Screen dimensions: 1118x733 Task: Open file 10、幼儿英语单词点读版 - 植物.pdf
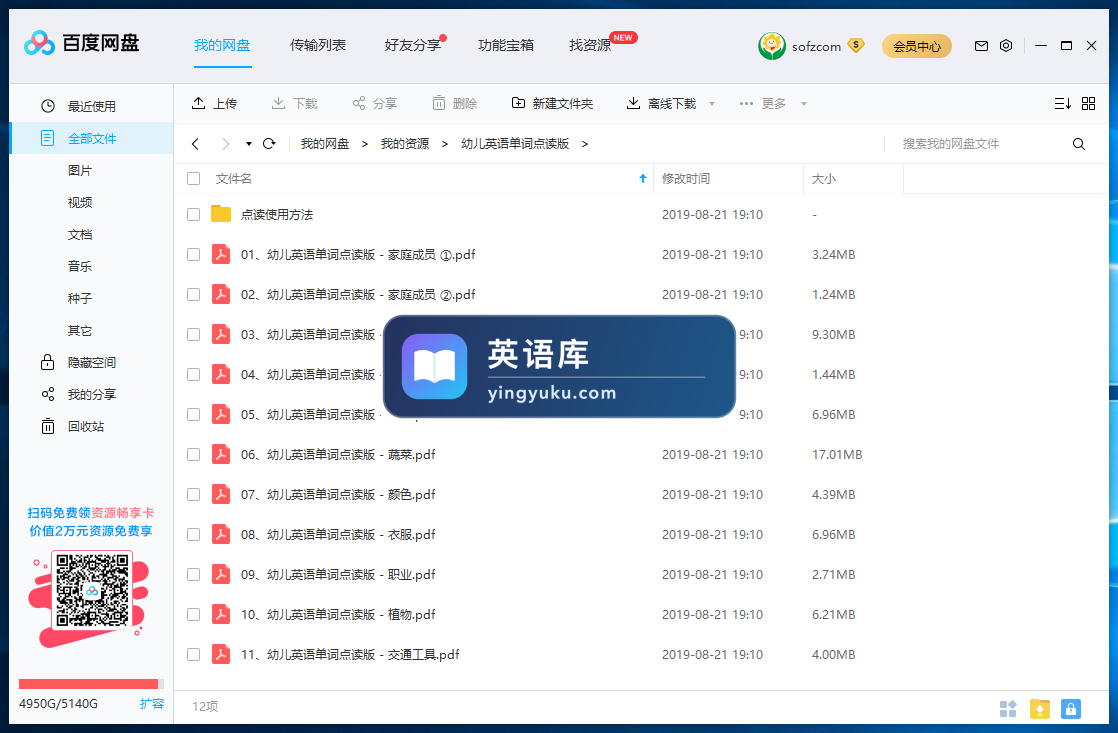click(338, 614)
